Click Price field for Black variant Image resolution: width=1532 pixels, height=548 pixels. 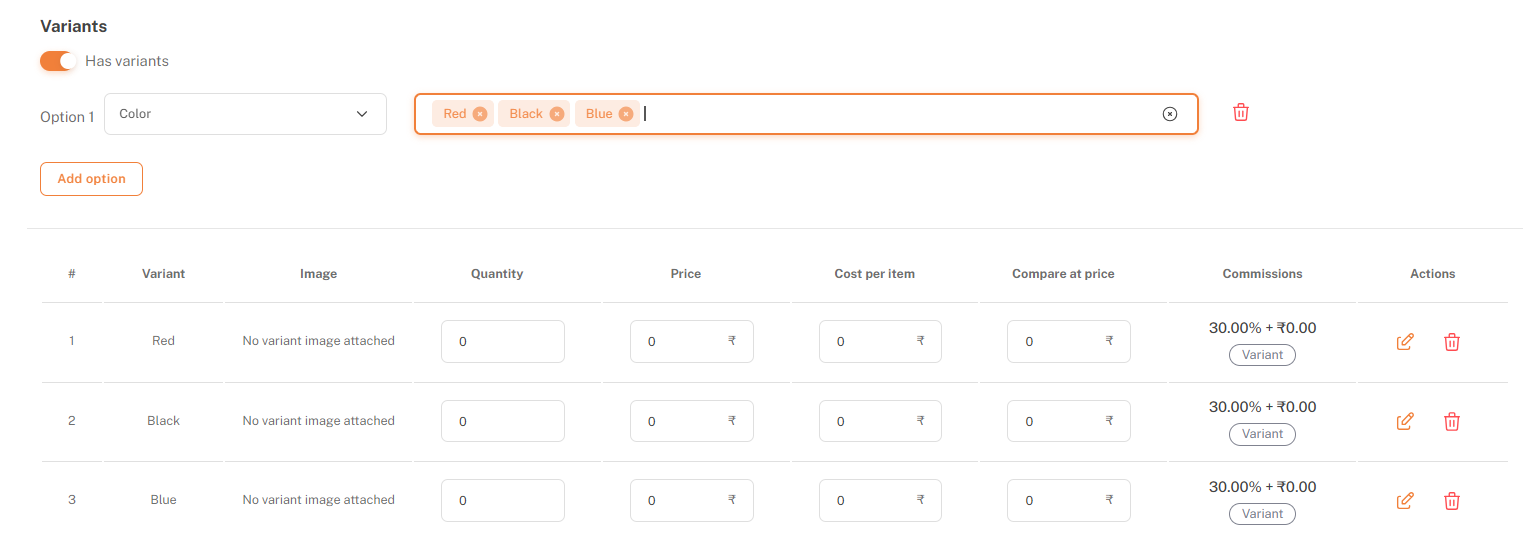point(692,421)
